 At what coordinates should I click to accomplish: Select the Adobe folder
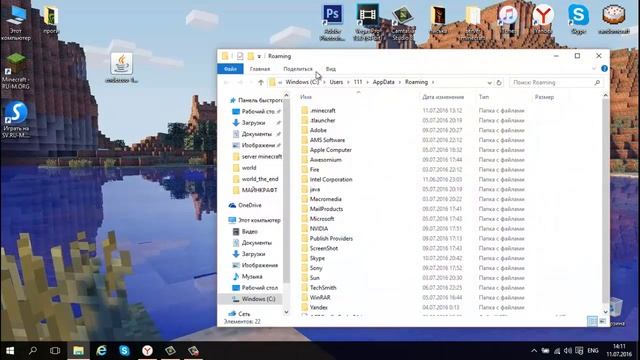pos(318,130)
